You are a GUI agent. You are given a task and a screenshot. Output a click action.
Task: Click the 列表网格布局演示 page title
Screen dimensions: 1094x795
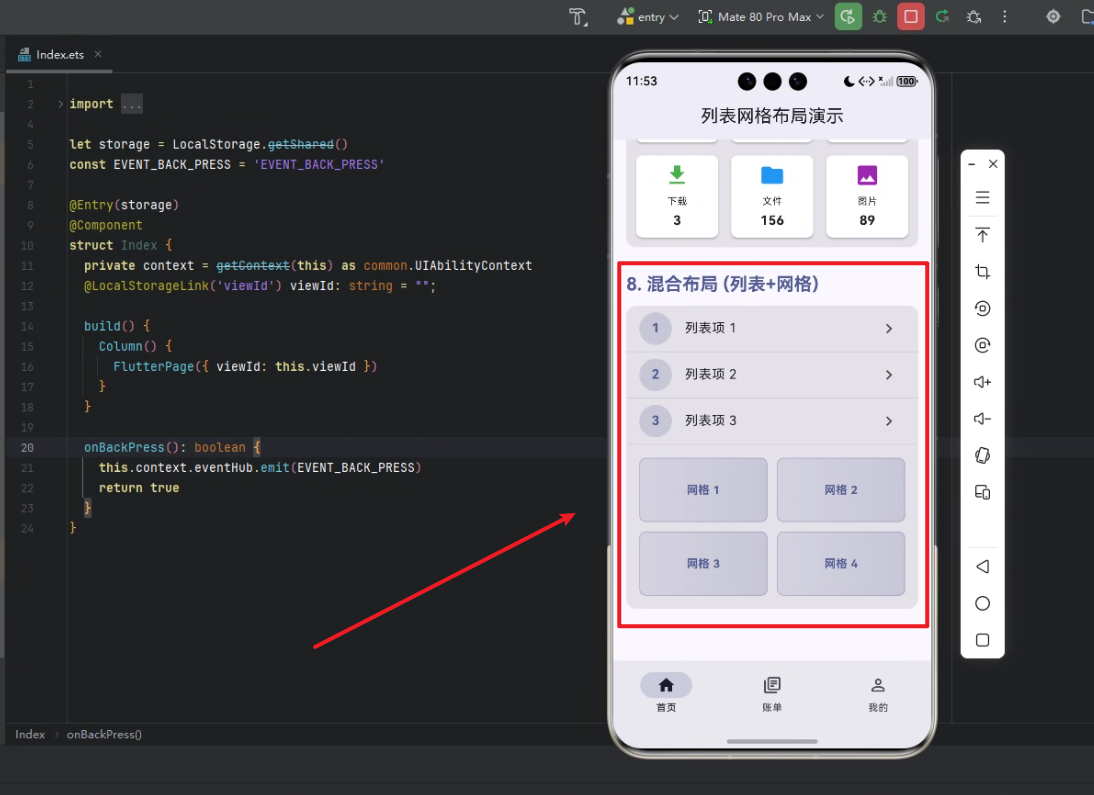pos(772,116)
